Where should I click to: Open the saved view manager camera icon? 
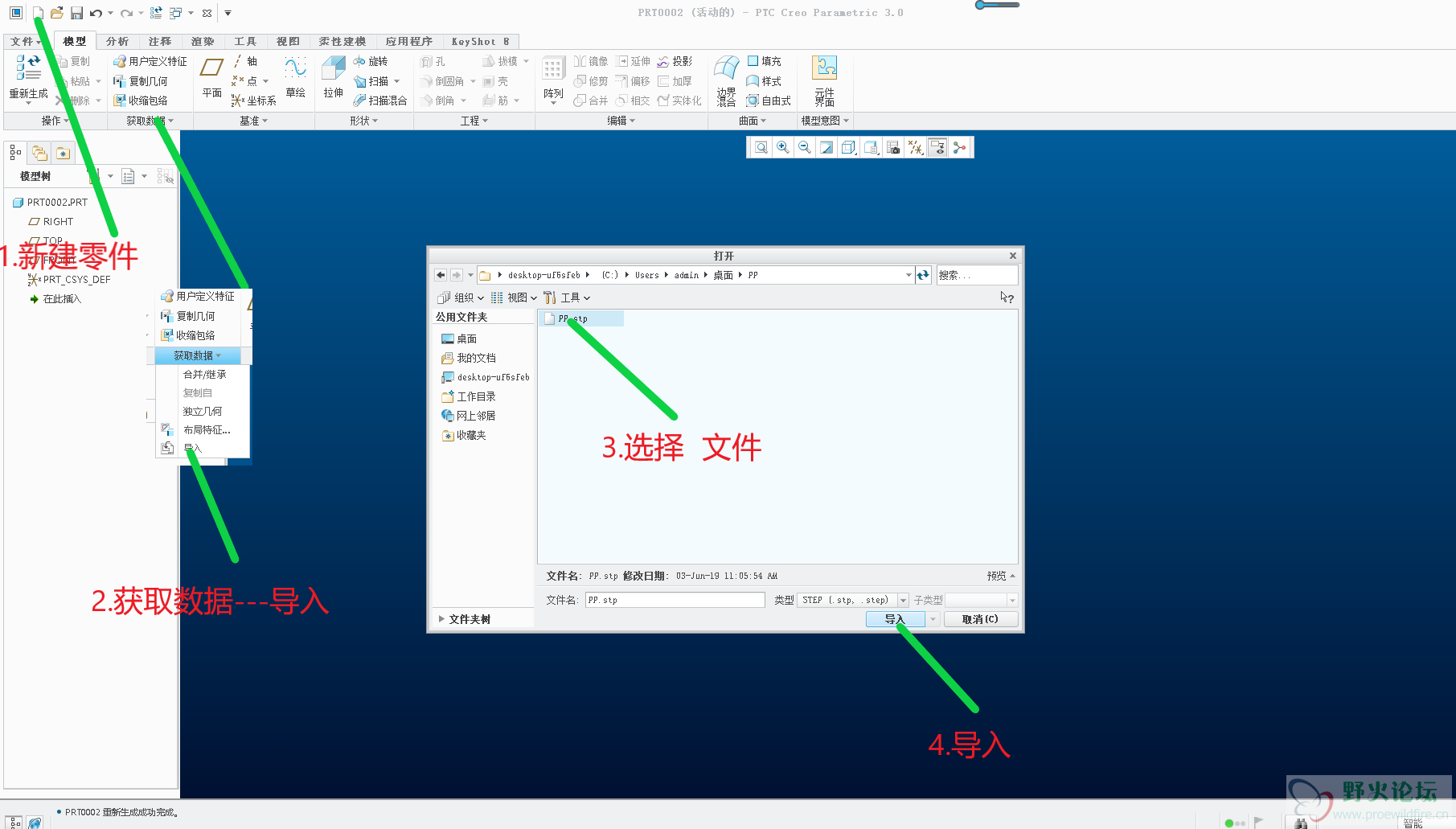point(892,147)
